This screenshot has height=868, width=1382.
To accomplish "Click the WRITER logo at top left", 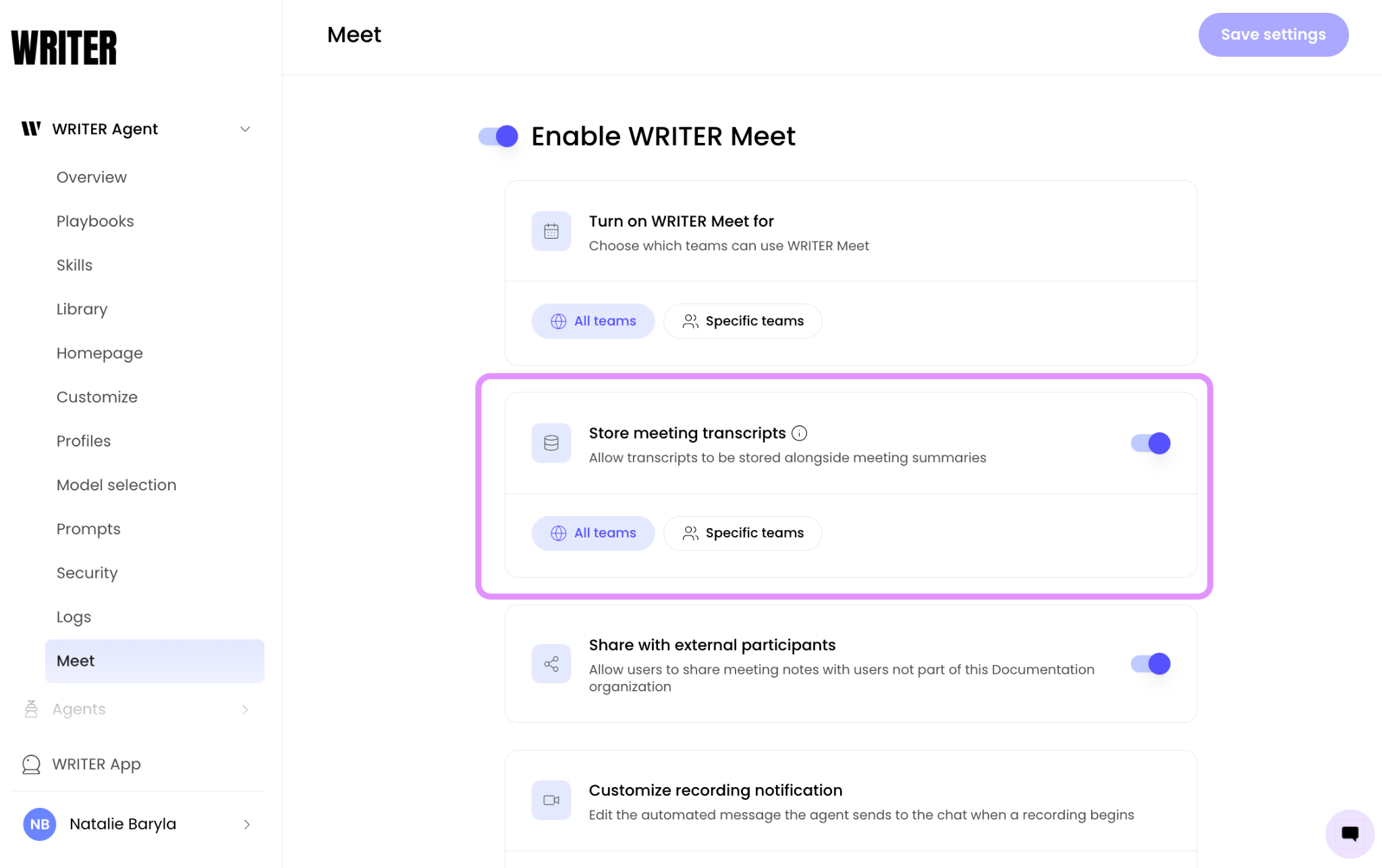I will tap(64, 47).
